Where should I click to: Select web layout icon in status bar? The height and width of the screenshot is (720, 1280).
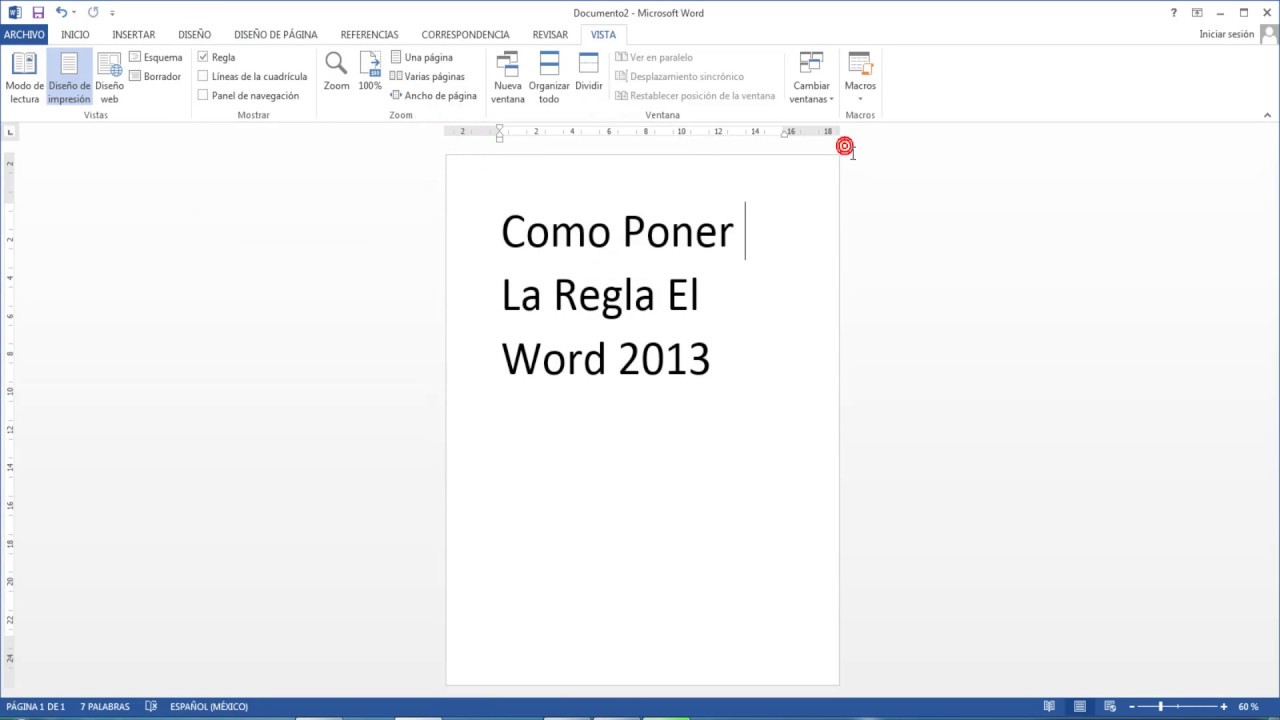coord(1109,706)
